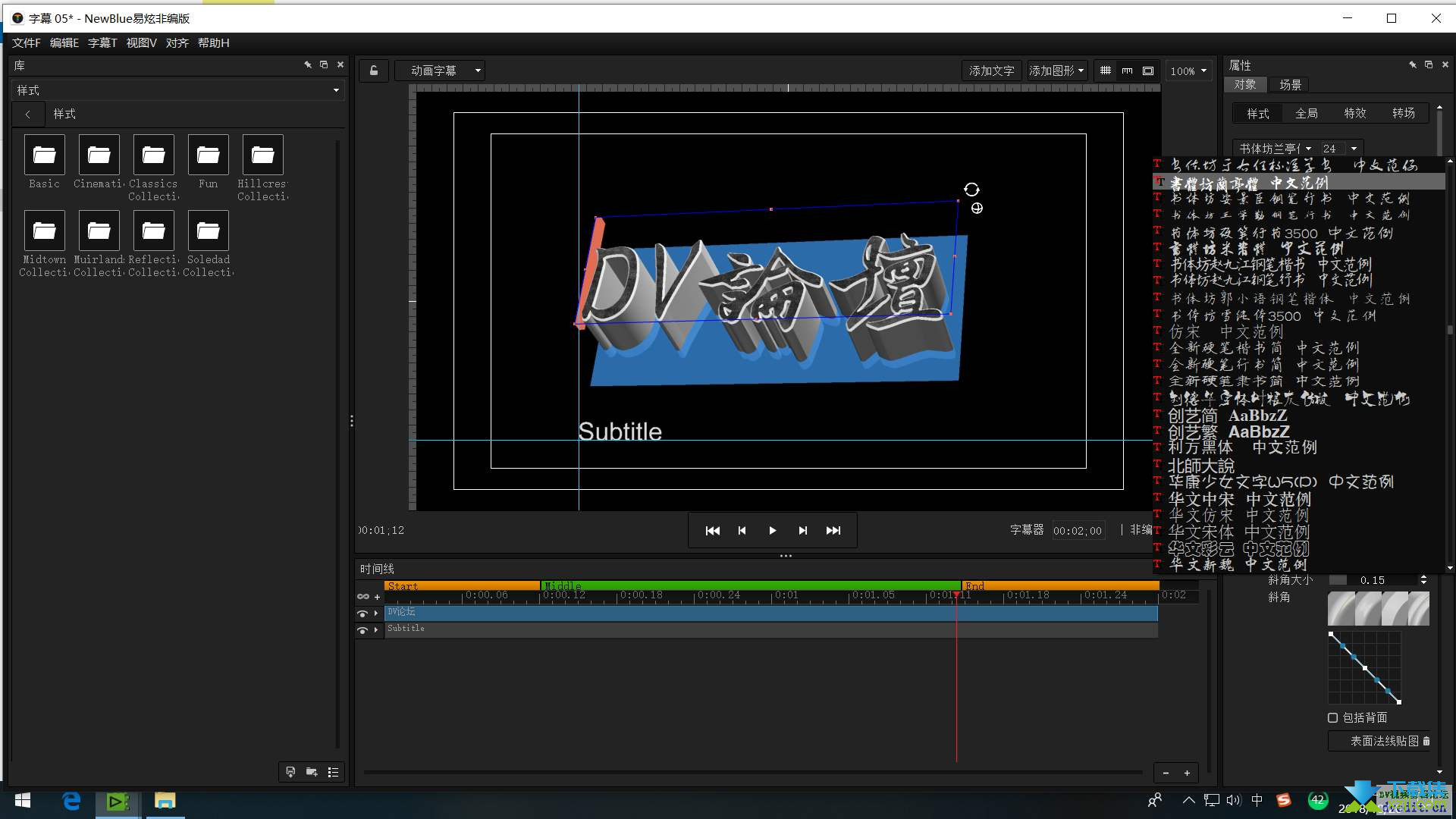
Task: Open the Hillcrest Collection folder
Action: tap(262, 155)
